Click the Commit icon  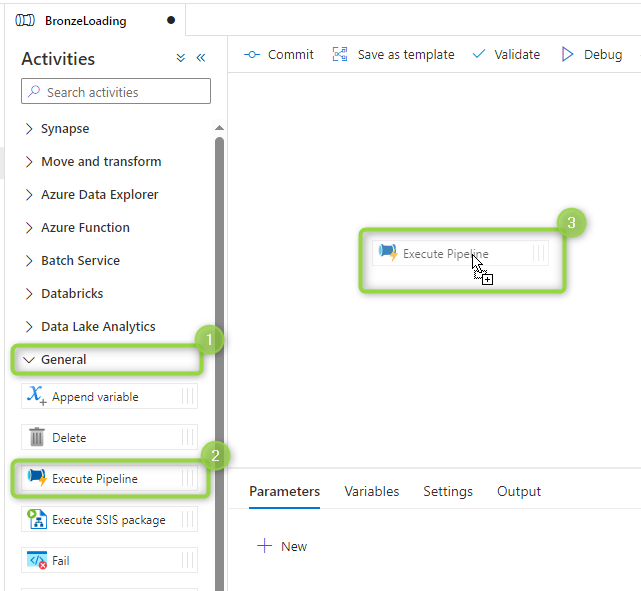(252, 54)
